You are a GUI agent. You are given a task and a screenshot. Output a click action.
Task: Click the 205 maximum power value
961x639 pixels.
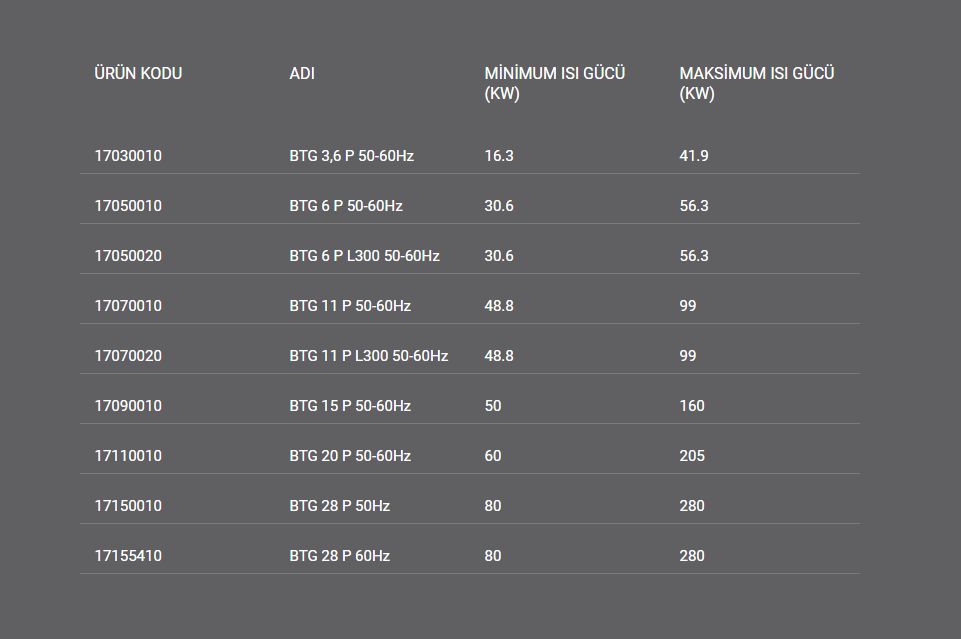pyautogui.click(x=692, y=456)
